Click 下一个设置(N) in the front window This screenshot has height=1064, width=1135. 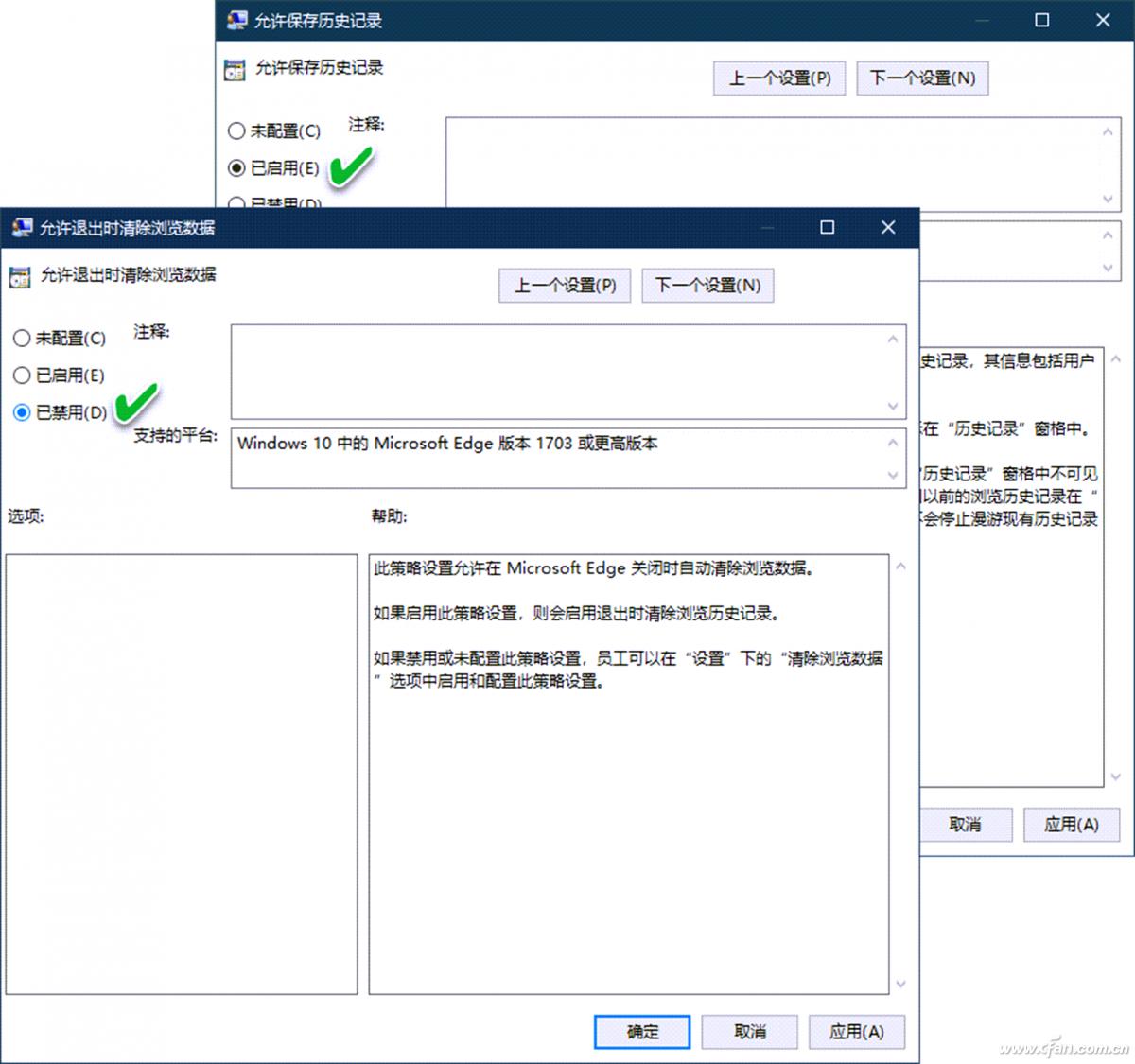coord(707,285)
